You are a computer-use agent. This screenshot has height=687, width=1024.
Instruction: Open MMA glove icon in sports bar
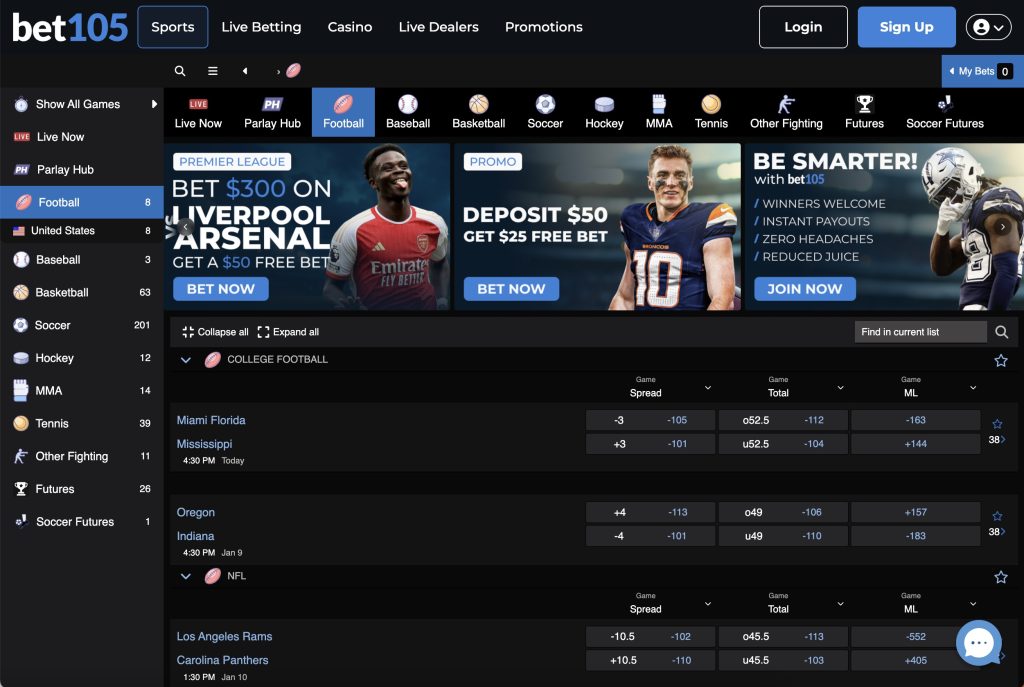click(659, 104)
